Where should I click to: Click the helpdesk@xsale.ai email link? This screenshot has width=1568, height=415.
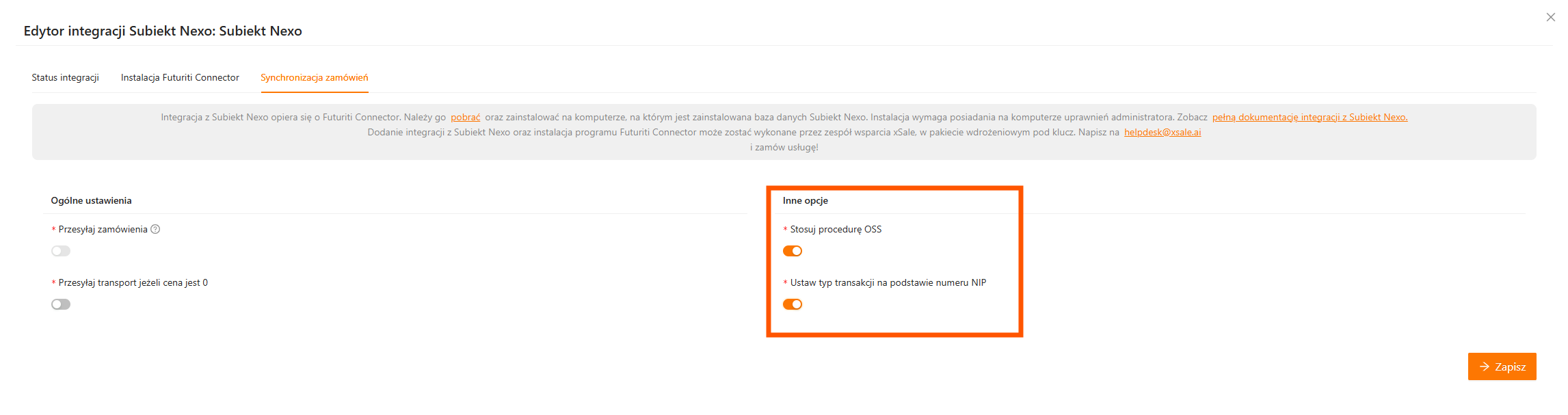click(1162, 132)
